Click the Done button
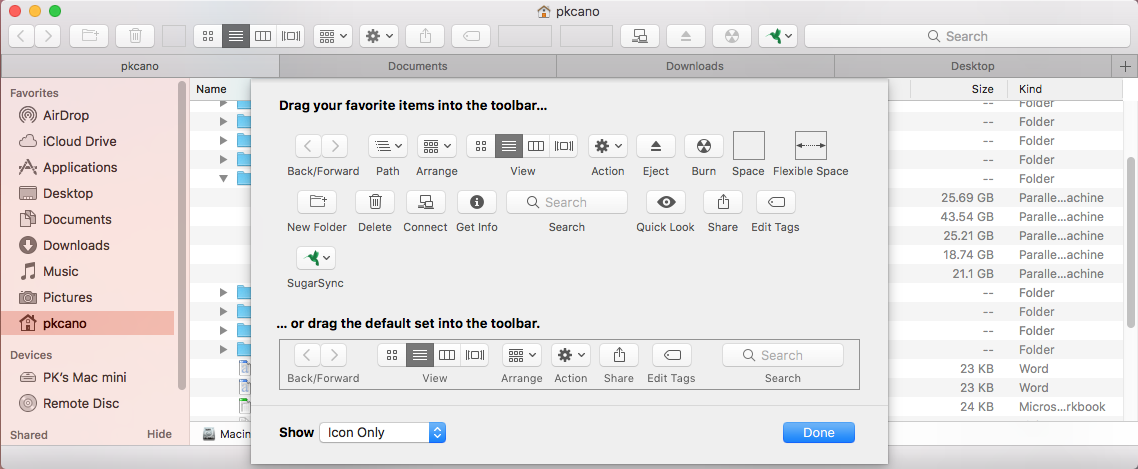This screenshot has width=1138, height=469. click(x=819, y=433)
